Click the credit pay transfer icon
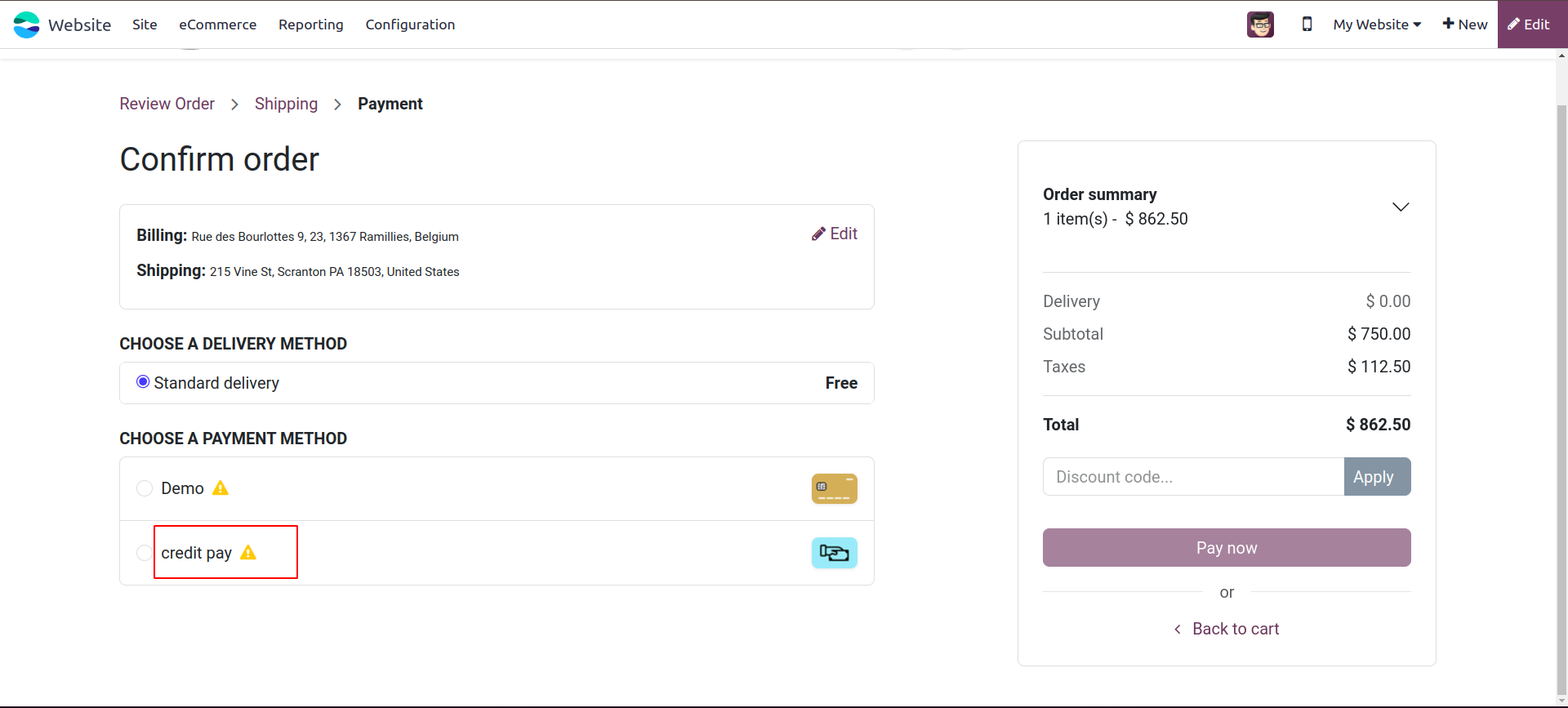 [834, 553]
